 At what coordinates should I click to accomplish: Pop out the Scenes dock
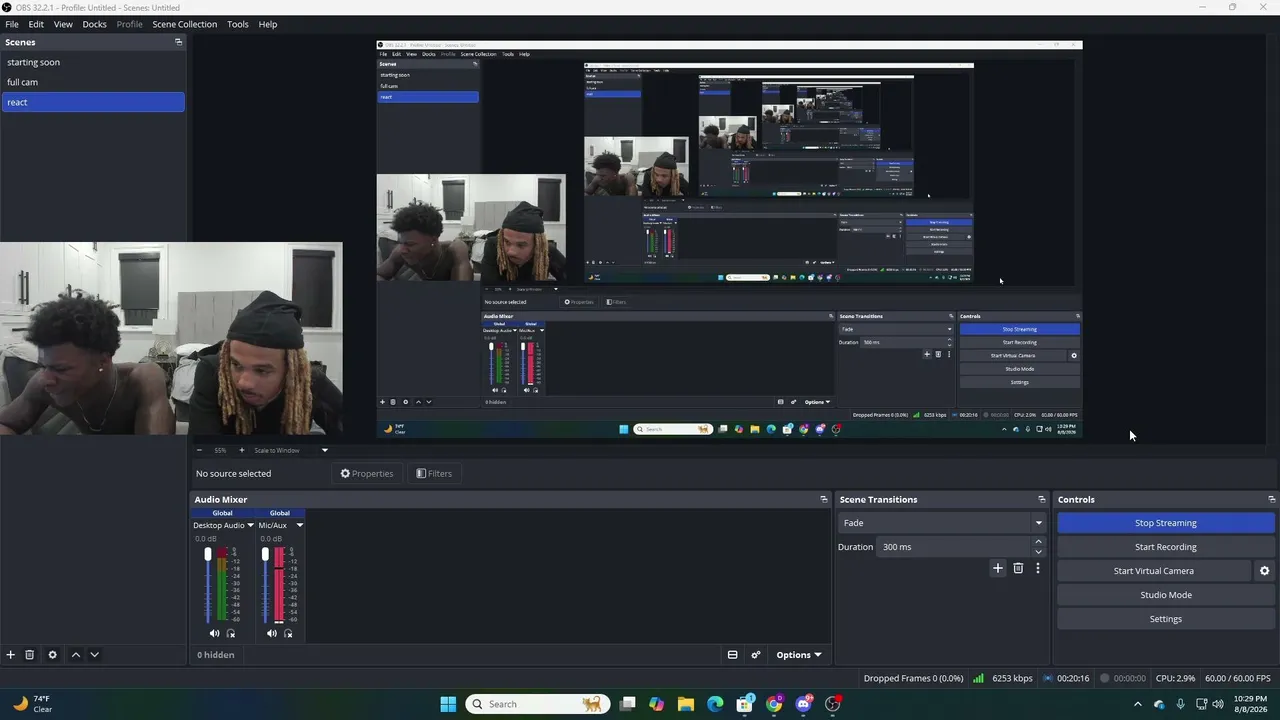178,42
